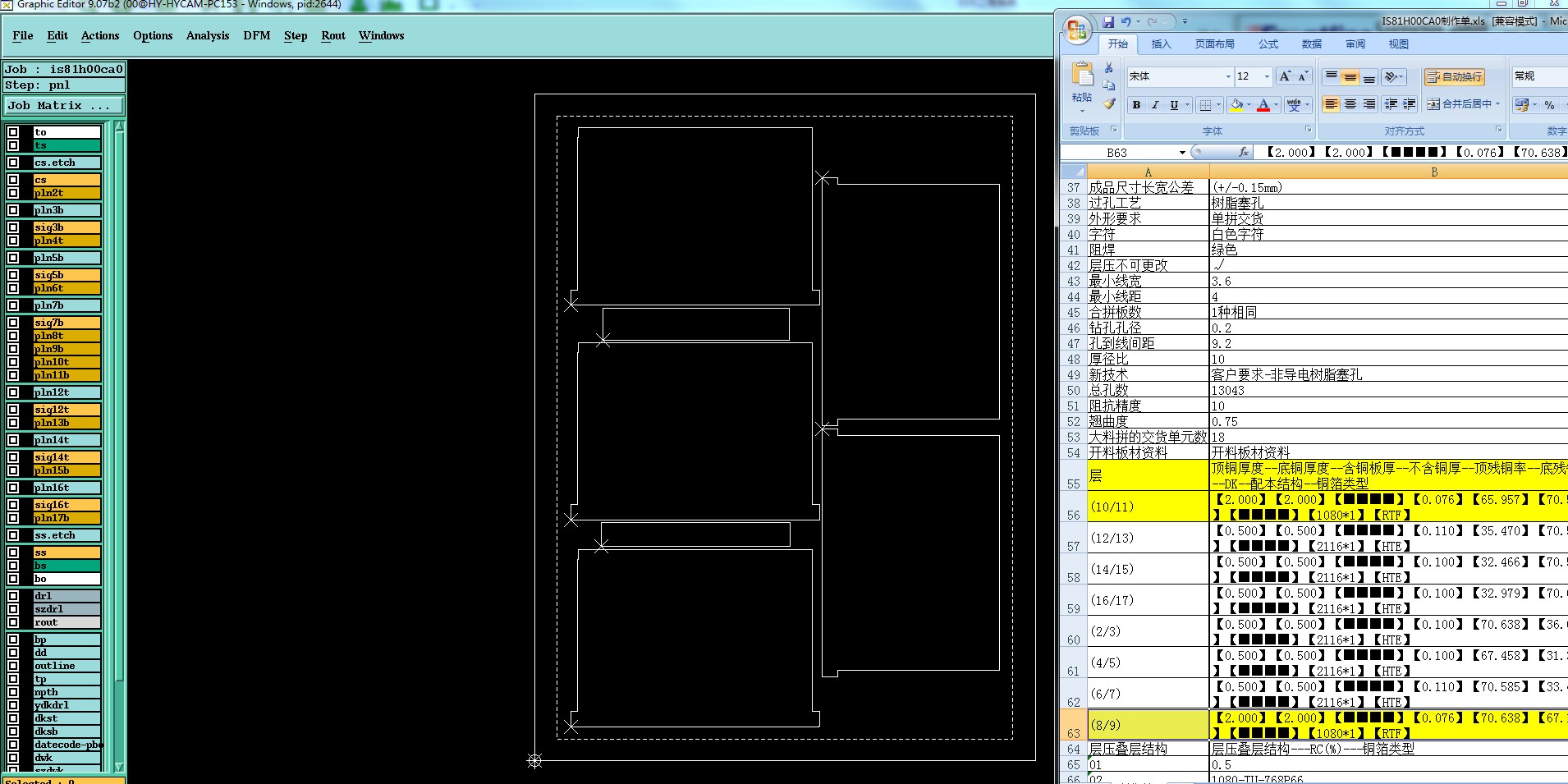Toggle bold formatting in Excel
The width and height of the screenshot is (1568, 784).
(1136, 105)
